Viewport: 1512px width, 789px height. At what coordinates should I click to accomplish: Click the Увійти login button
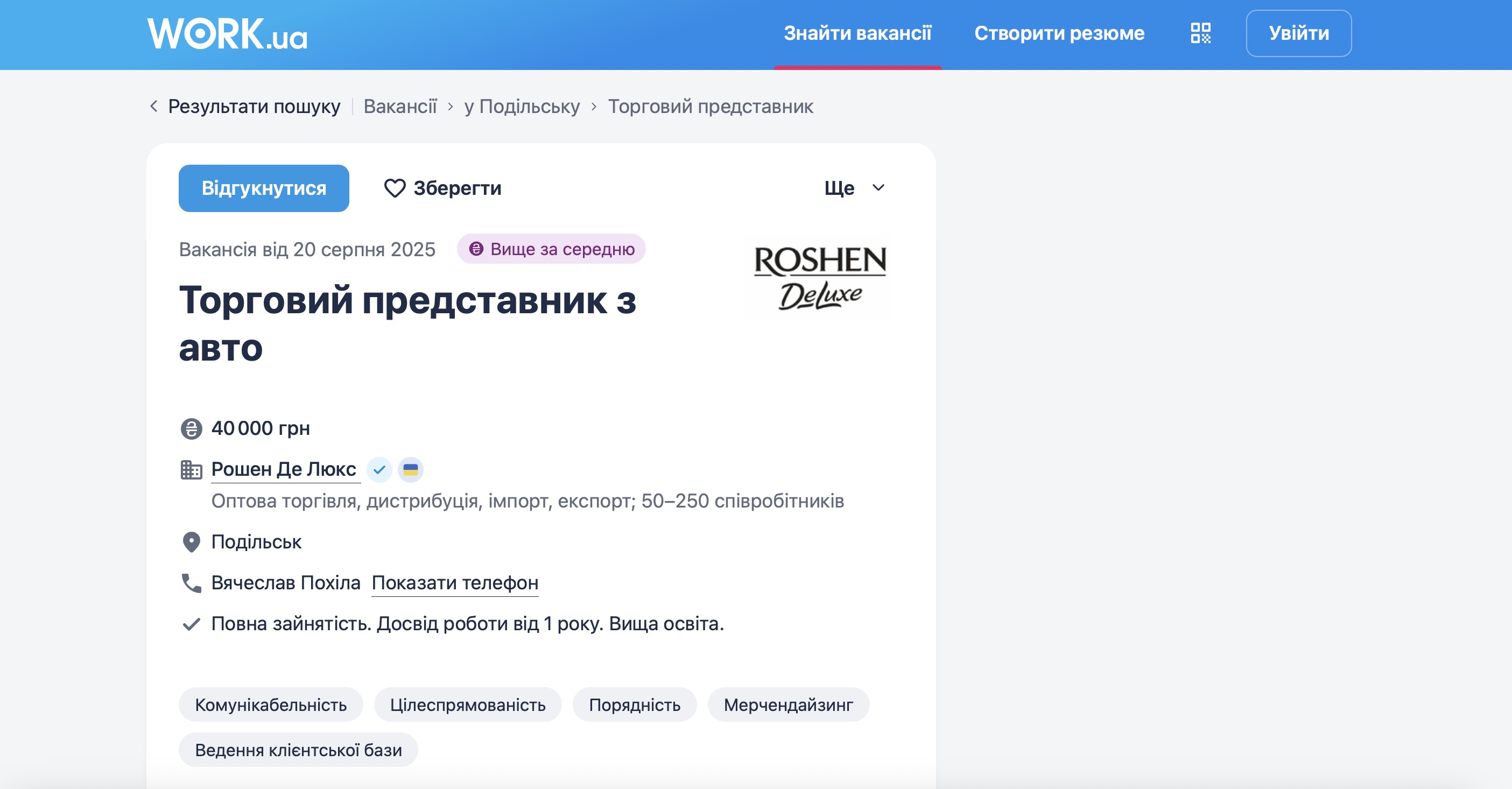(x=1298, y=33)
